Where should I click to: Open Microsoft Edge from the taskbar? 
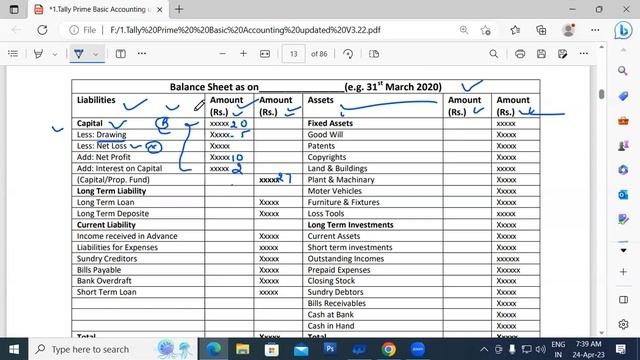(213, 349)
